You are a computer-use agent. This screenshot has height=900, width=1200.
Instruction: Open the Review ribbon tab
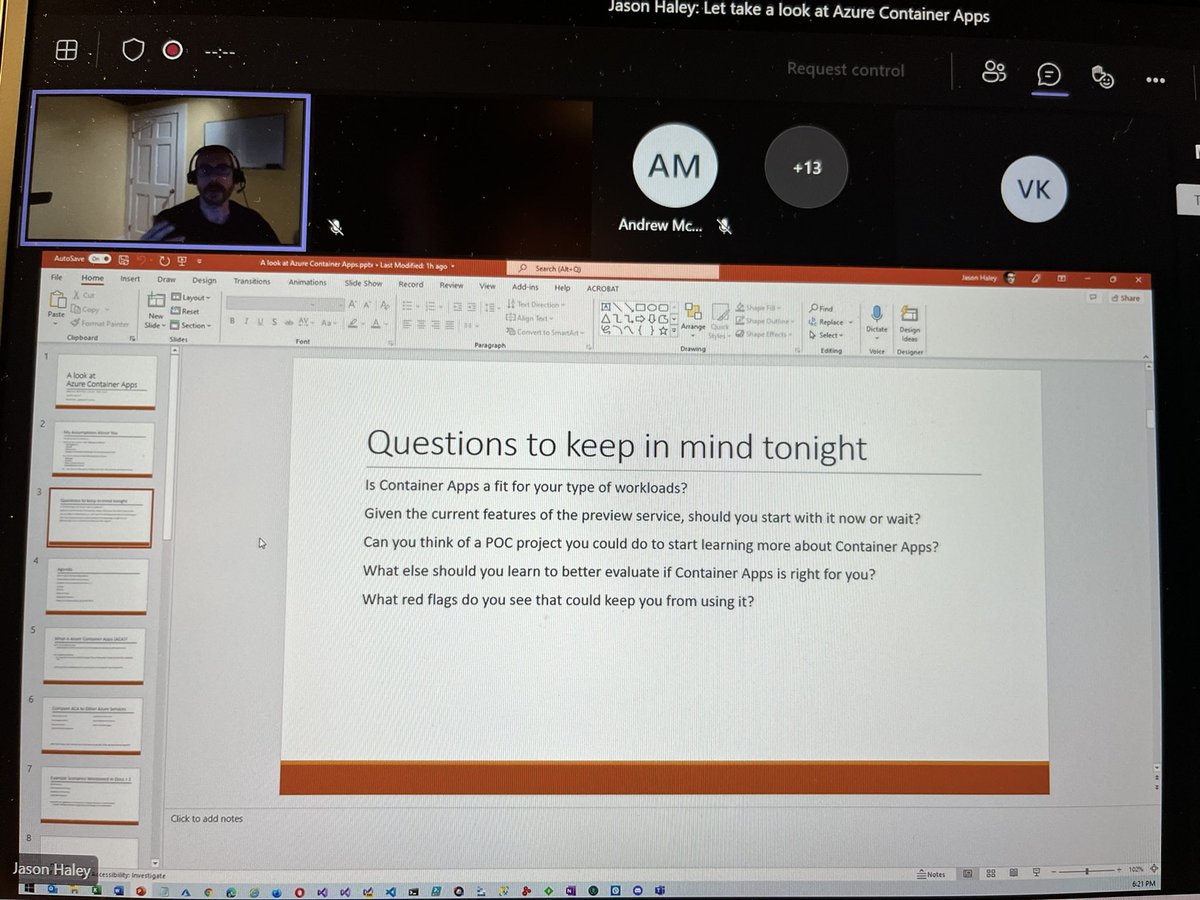click(x=451, y=285)
